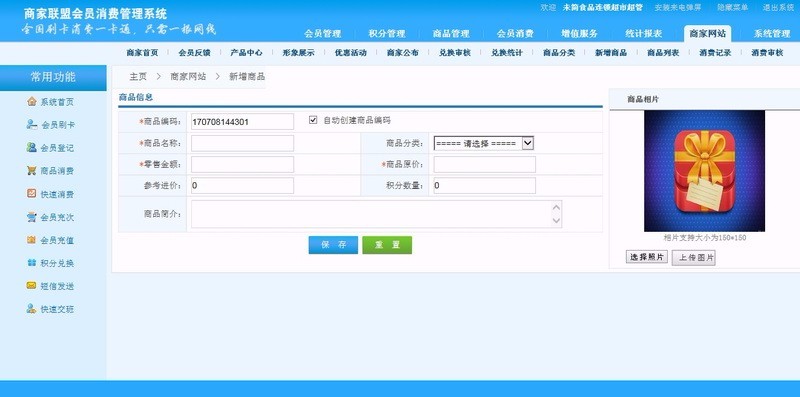Open the 会员管理 main tab
800x397 pixels.
pos(322,34)
